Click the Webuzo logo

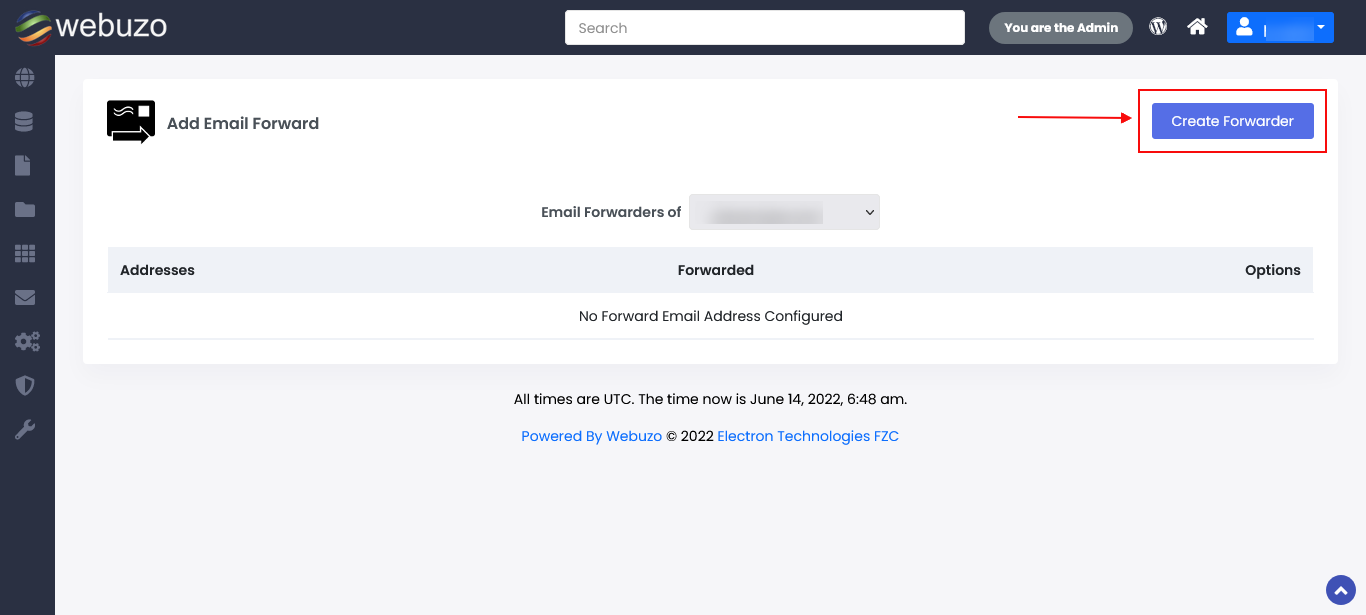(x=90, y=27)
